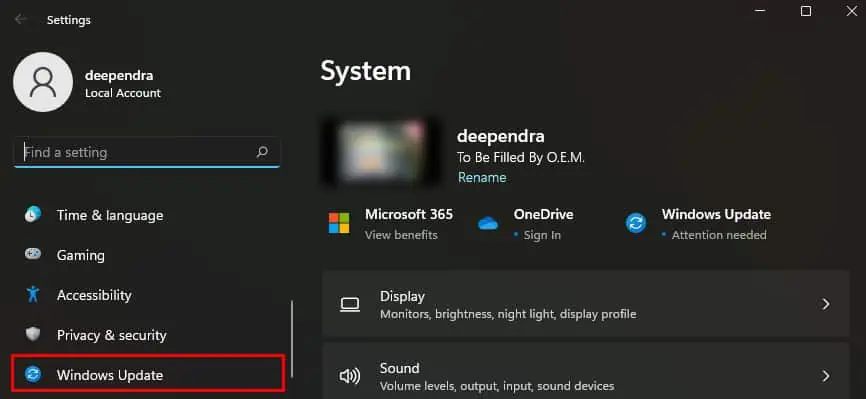This screenshot has height=399, width=866.
Task: Open Privacy & security settings
Action: coord(112,335)
